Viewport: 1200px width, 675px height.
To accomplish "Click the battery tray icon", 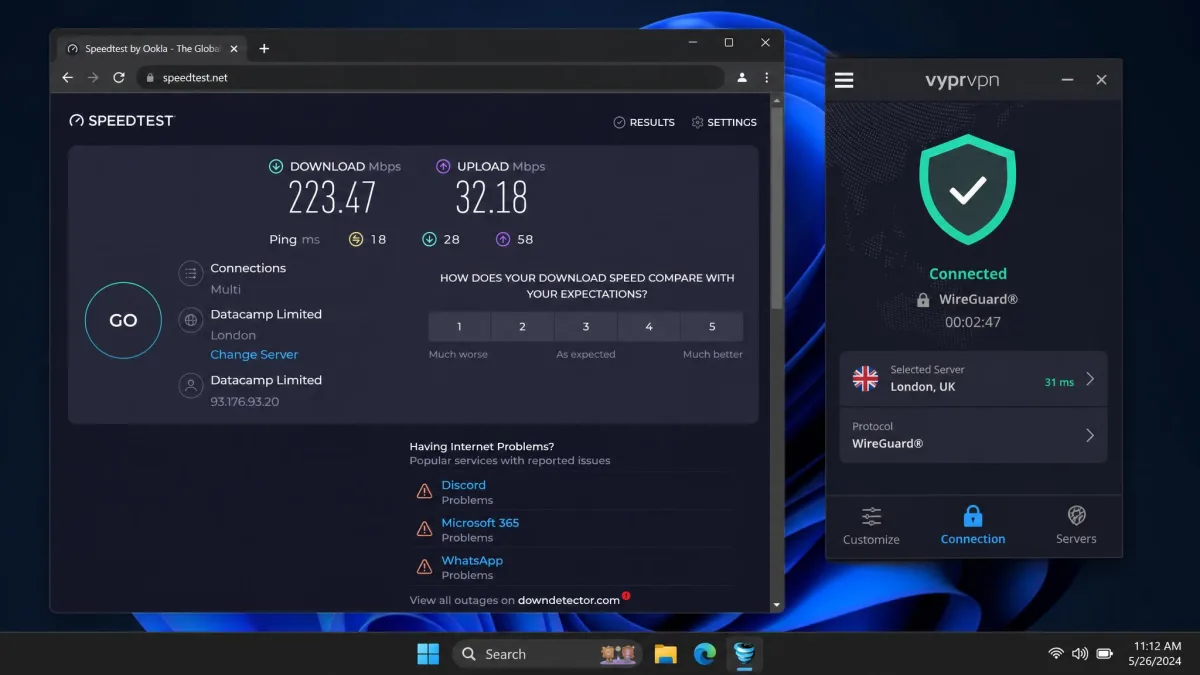I will 1105,654.
